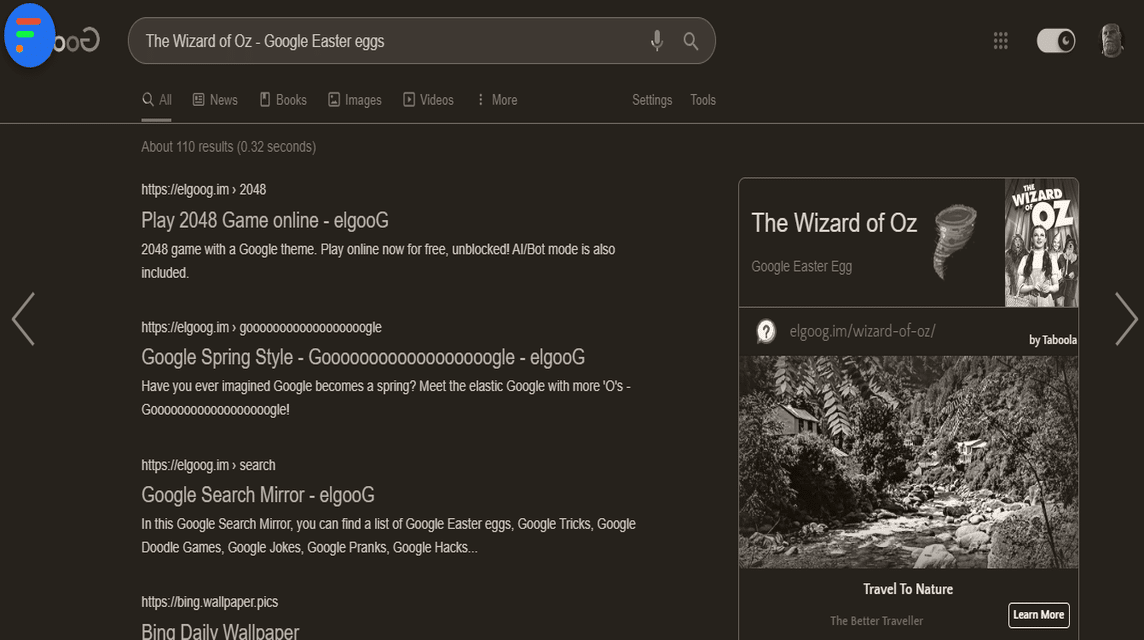Click the magnifier search icon in search box

pyautogui.click(x=690, y=42)
